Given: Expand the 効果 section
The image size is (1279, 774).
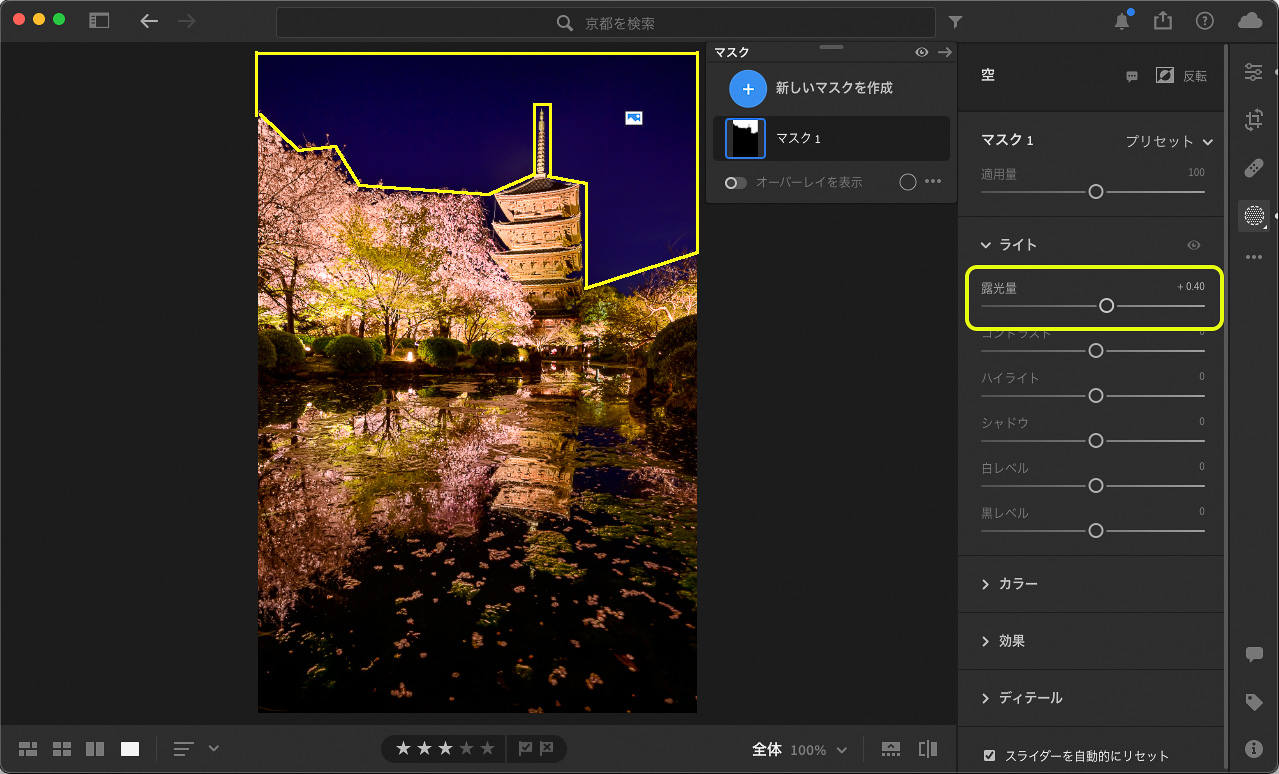Looking at the screenshot, I should [x=986, y=641].
